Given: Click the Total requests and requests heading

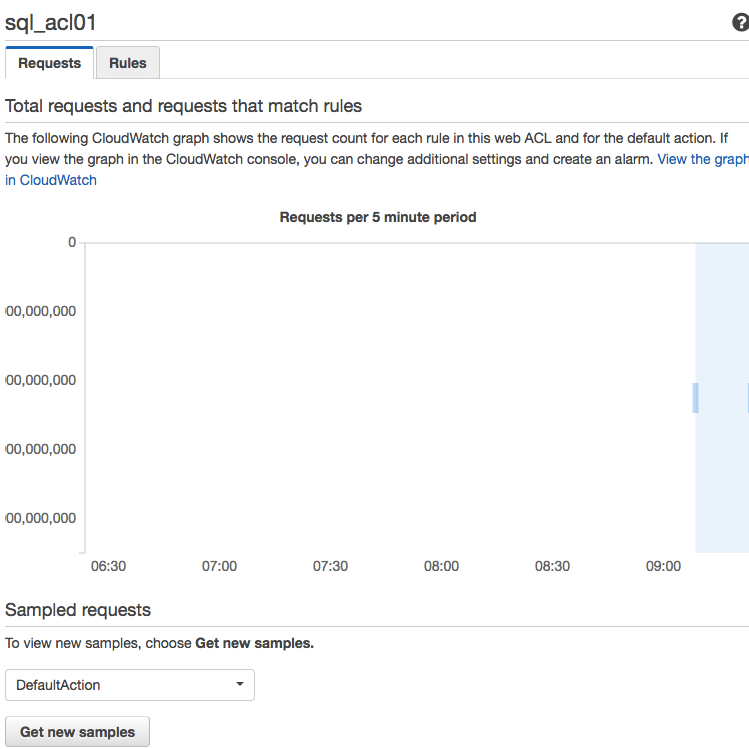Looking at the screenshot, I should [x=183, y=106].
